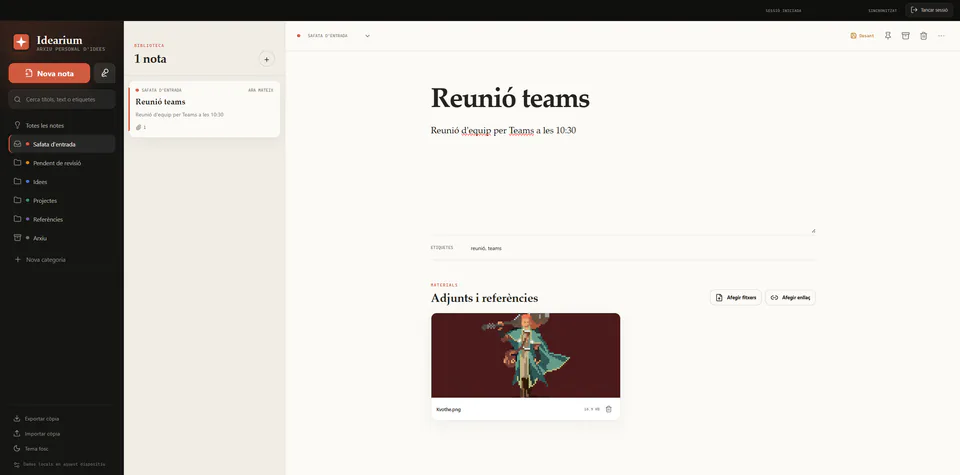960x475 pixels.
Task: Open the Kvothe.png image thumbnail
Action: coord(525,356)
